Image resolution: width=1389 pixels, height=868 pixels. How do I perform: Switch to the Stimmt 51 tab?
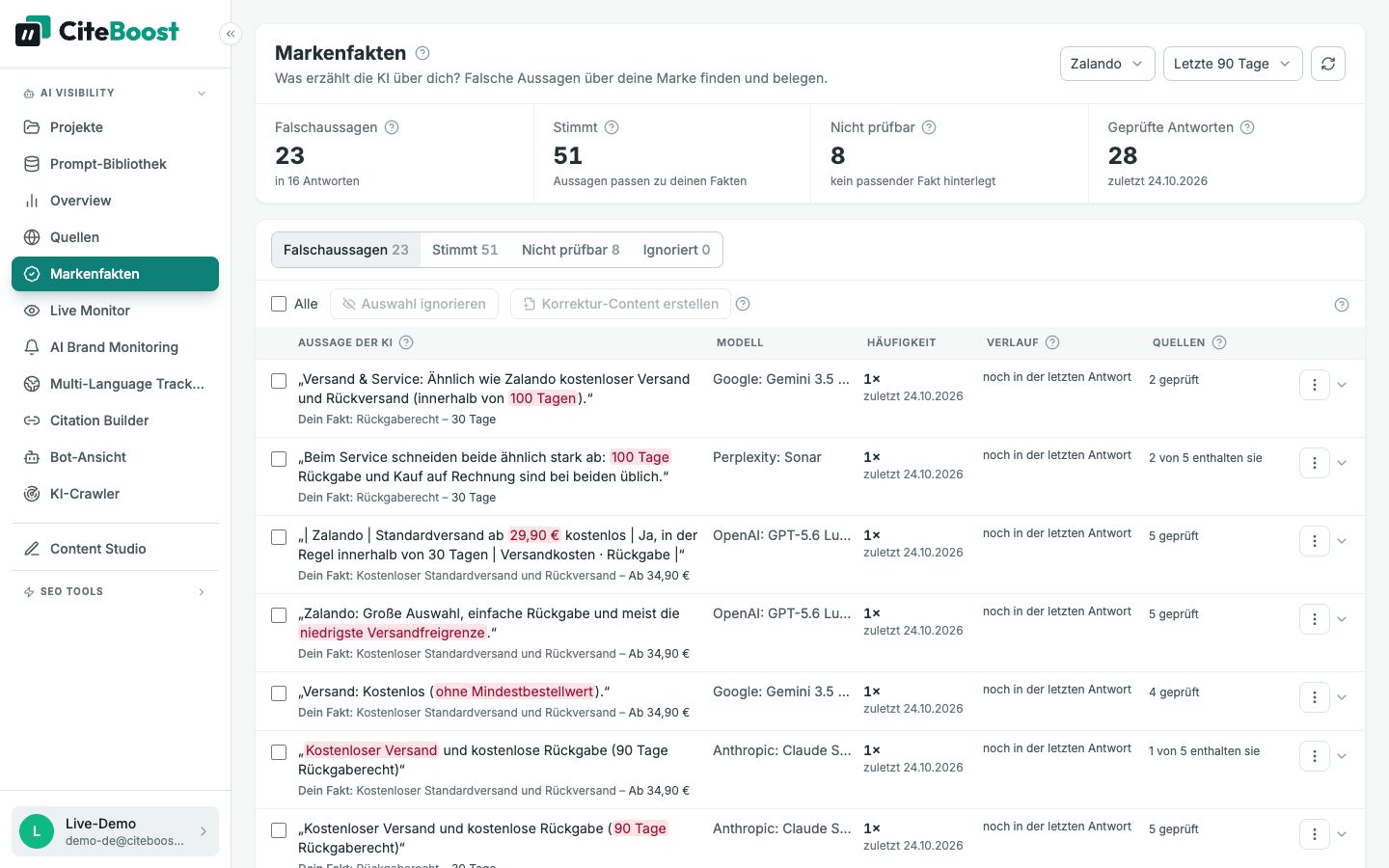click(x=465, y=250)
